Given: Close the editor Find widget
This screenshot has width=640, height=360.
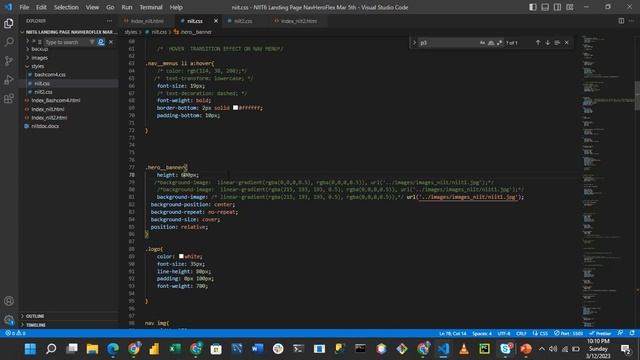Looking at the screenshot, I should 567,42.
